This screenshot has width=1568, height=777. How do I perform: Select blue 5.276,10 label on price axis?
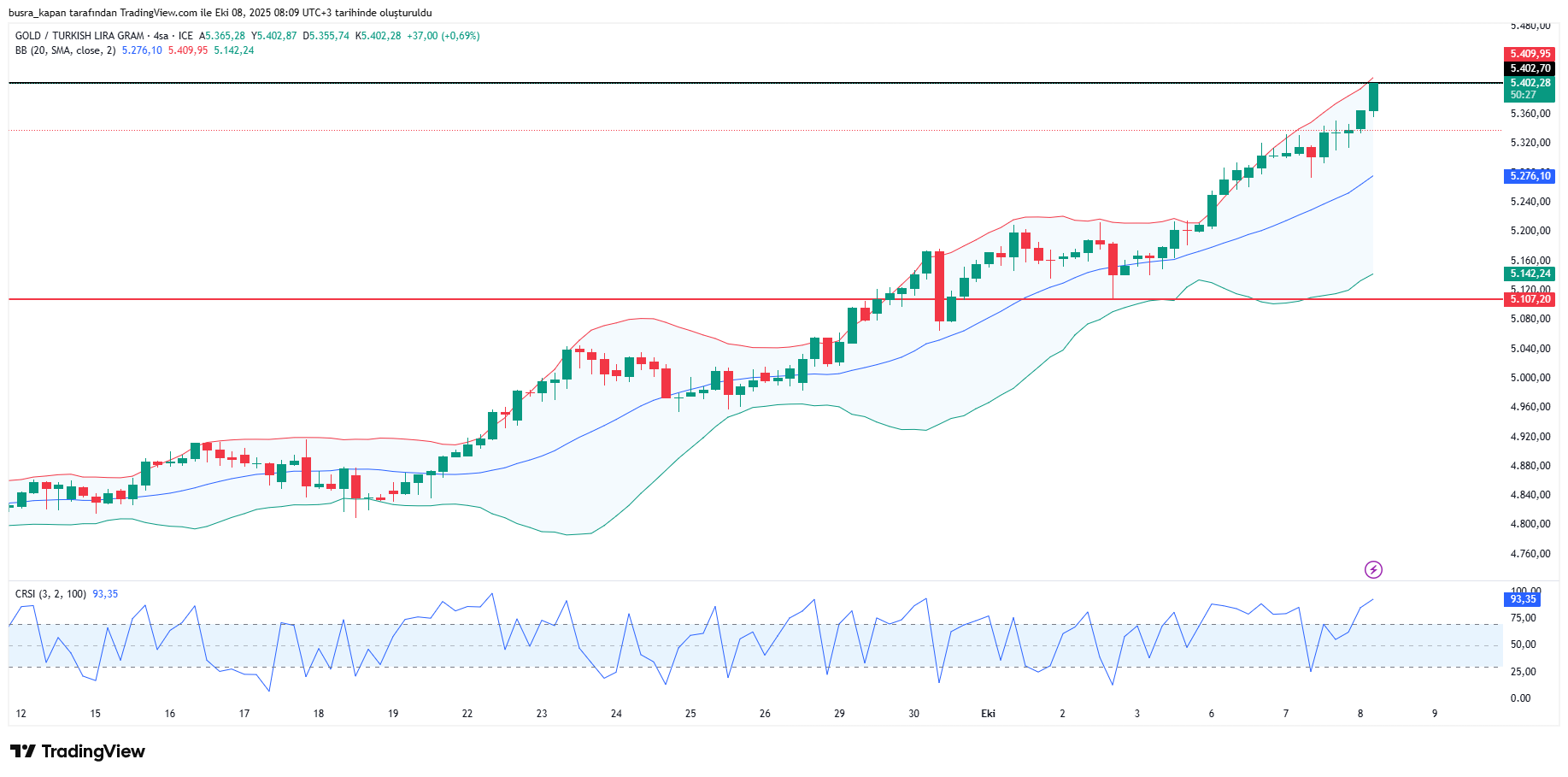[1529, 176]
